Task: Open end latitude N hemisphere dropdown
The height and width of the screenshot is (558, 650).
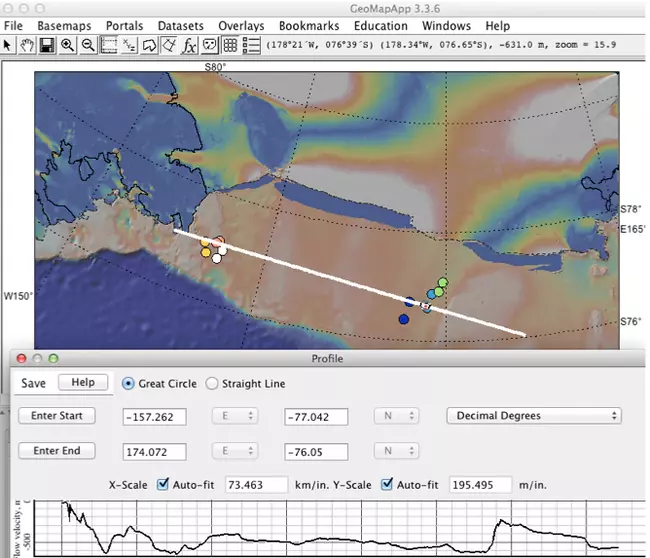Action: coord(397,451)
